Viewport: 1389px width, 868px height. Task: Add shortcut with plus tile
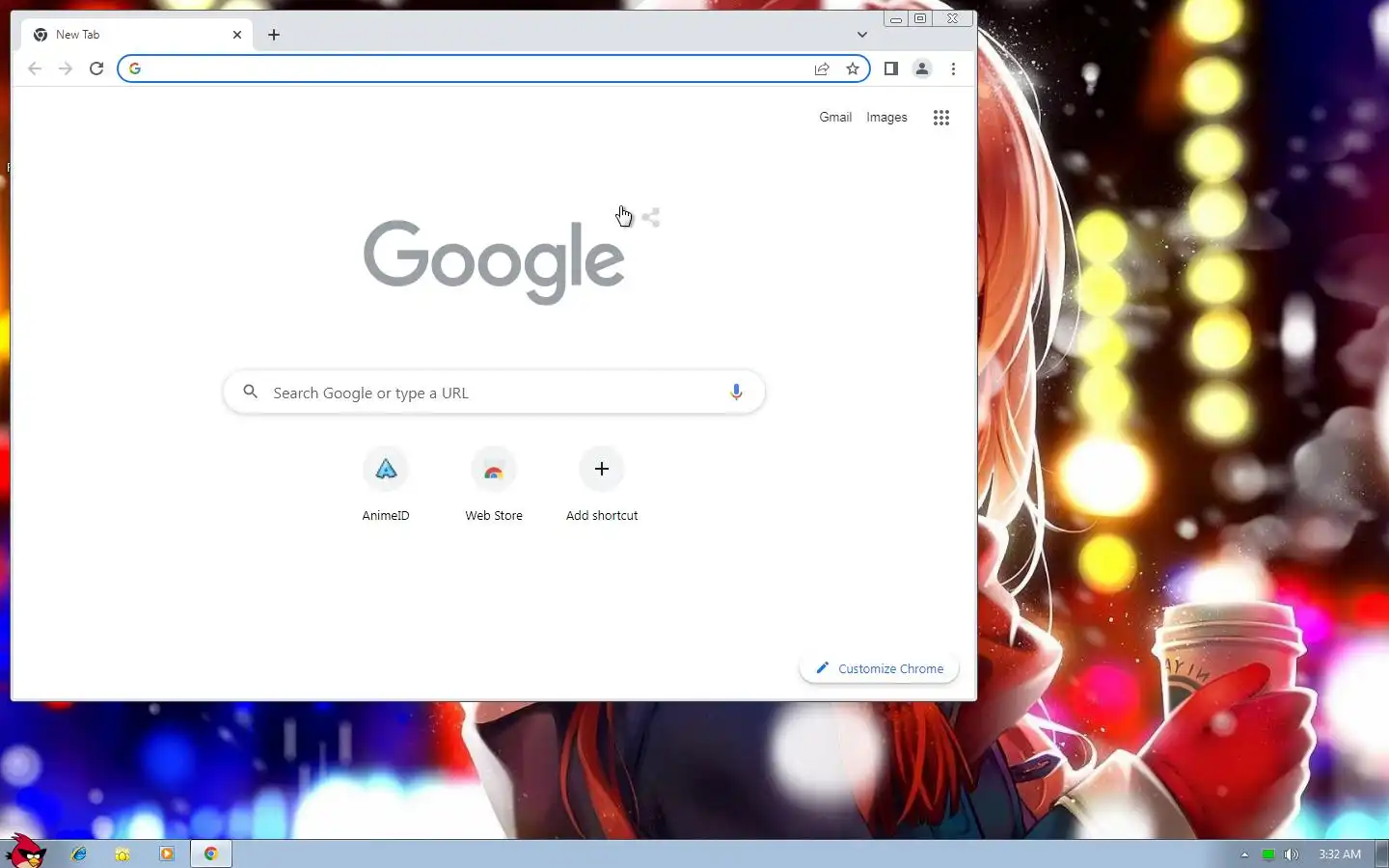602,485
